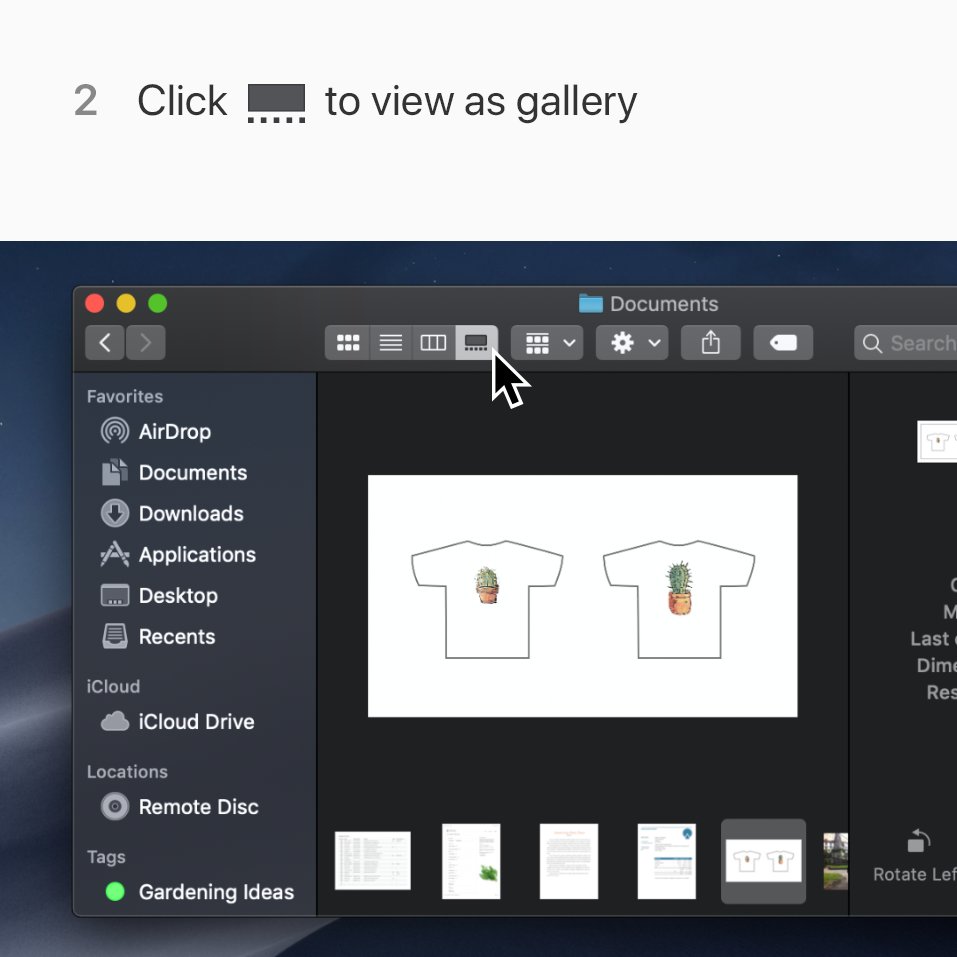Screen dimensions: 957x957
Task: Switch to icon view in Finder toolbar
Action: click(x=348, y=342)
